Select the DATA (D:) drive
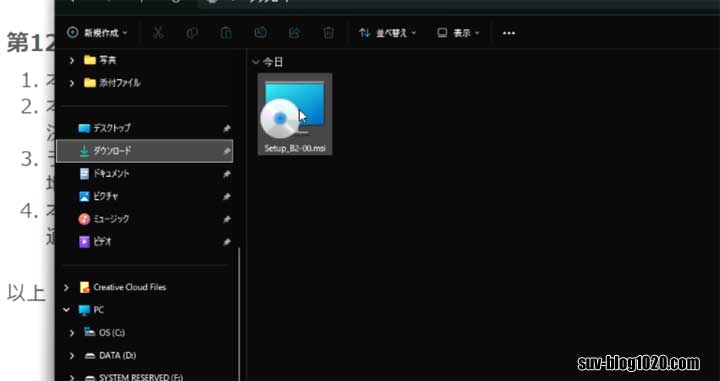 110,355
